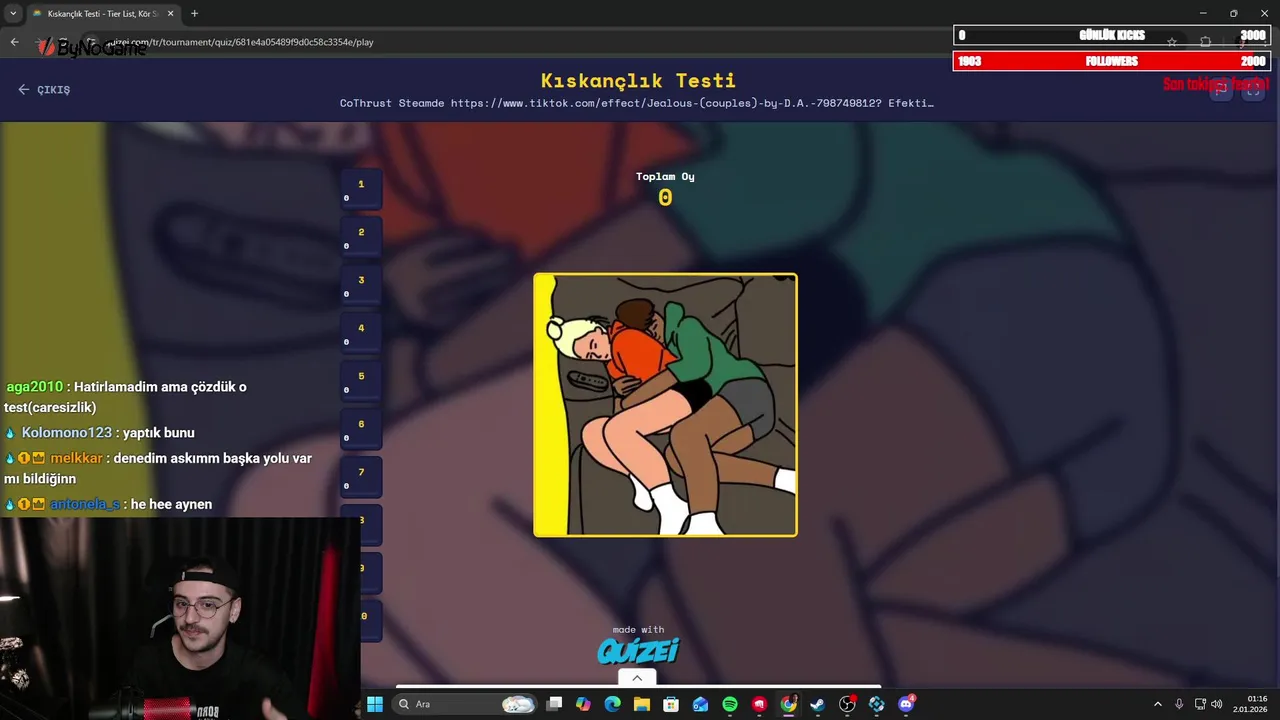Open the network tray icon
The height and width of the screenshot is (720, 1280).
[x=1200, y=704]
